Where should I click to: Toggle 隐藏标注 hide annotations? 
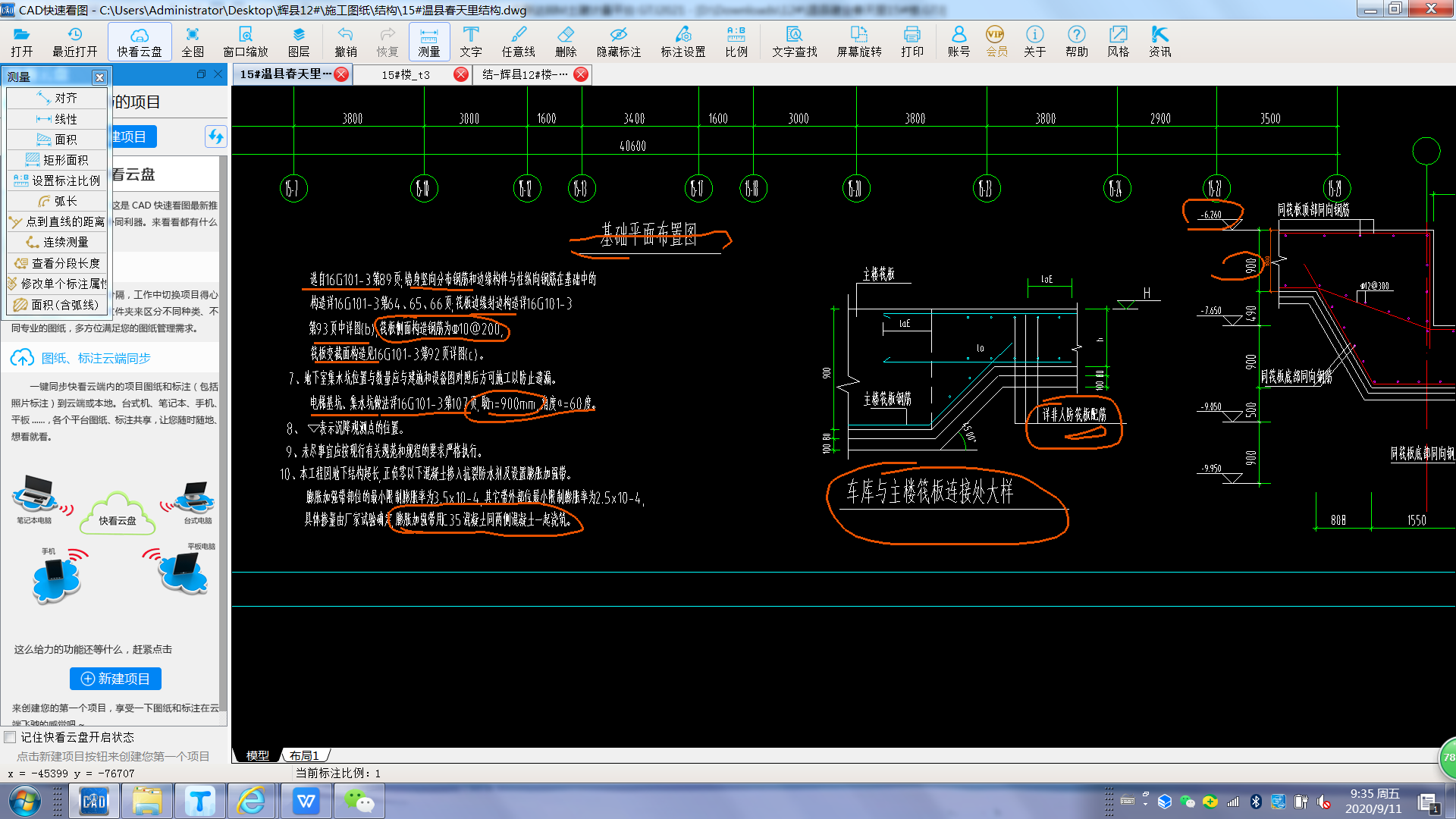[x=618, y=42]
